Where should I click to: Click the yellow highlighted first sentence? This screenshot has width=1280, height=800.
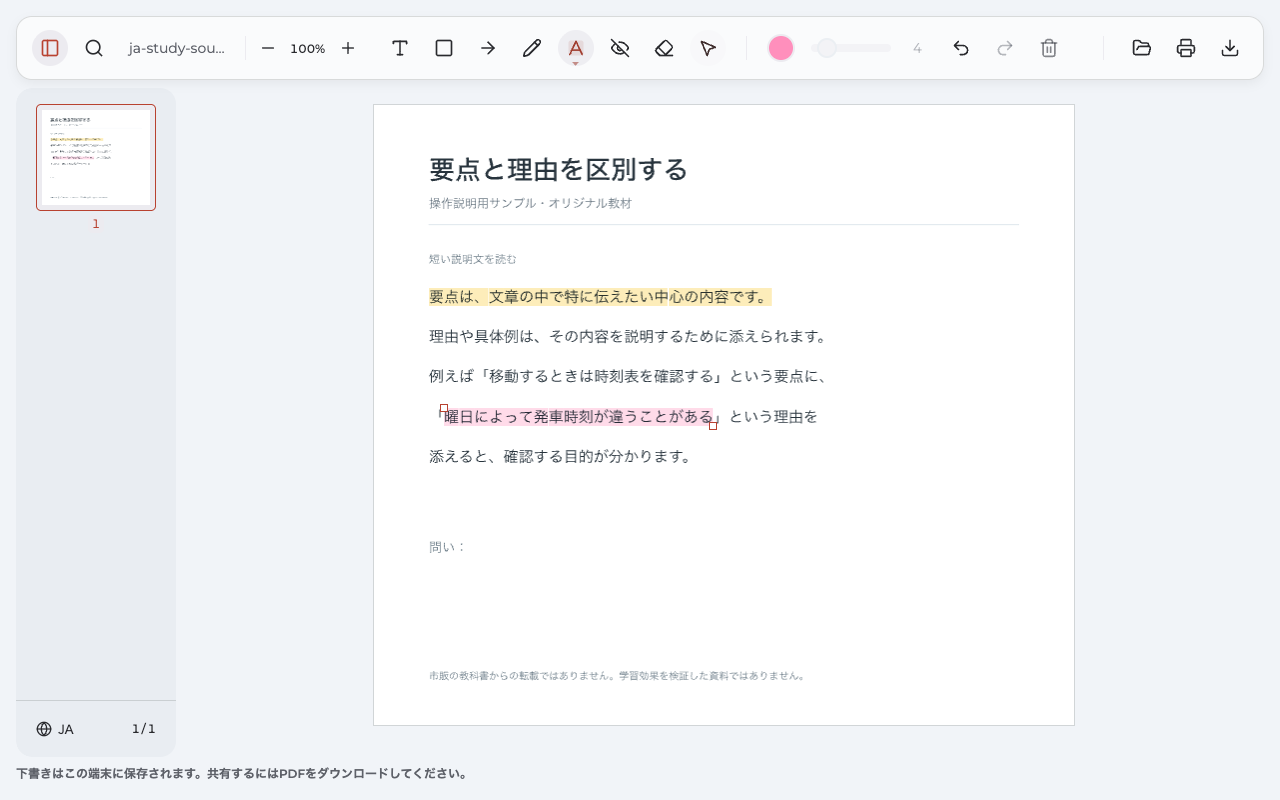pyautogui.click(x=600, y=297)
